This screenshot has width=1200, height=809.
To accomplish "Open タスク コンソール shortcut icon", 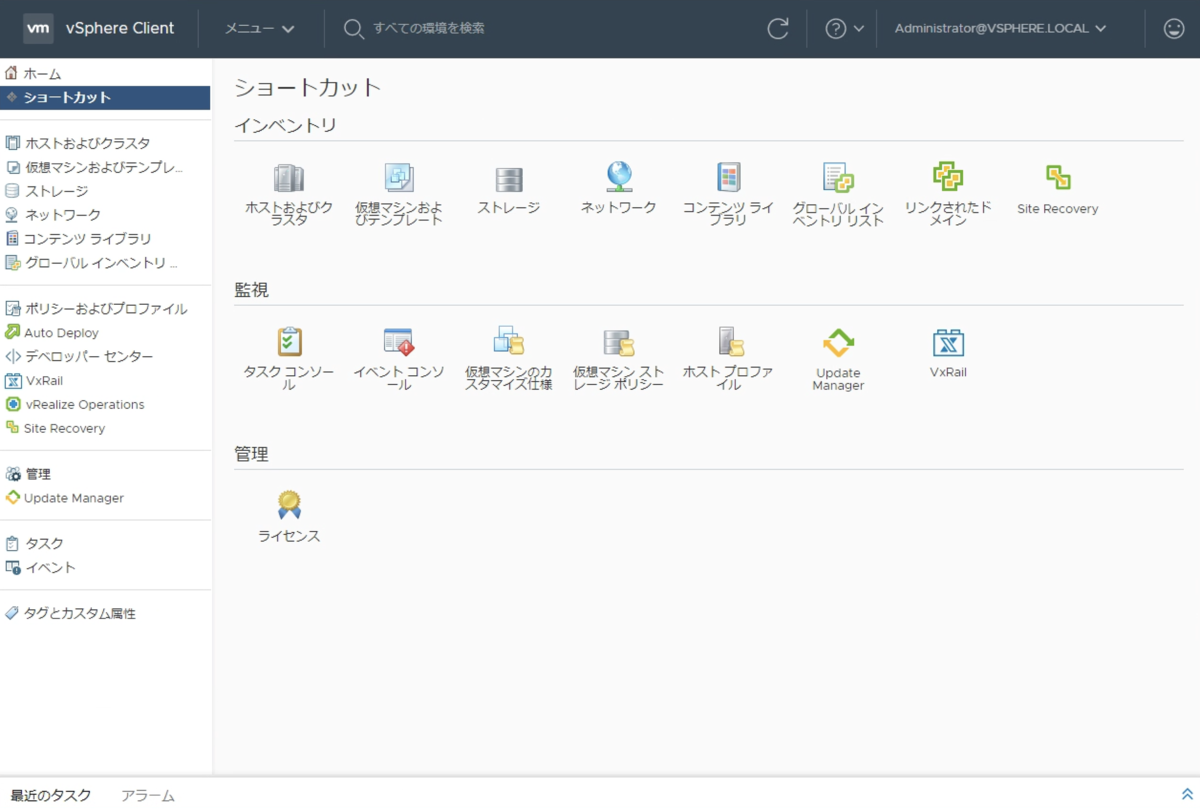I will 288,342.
